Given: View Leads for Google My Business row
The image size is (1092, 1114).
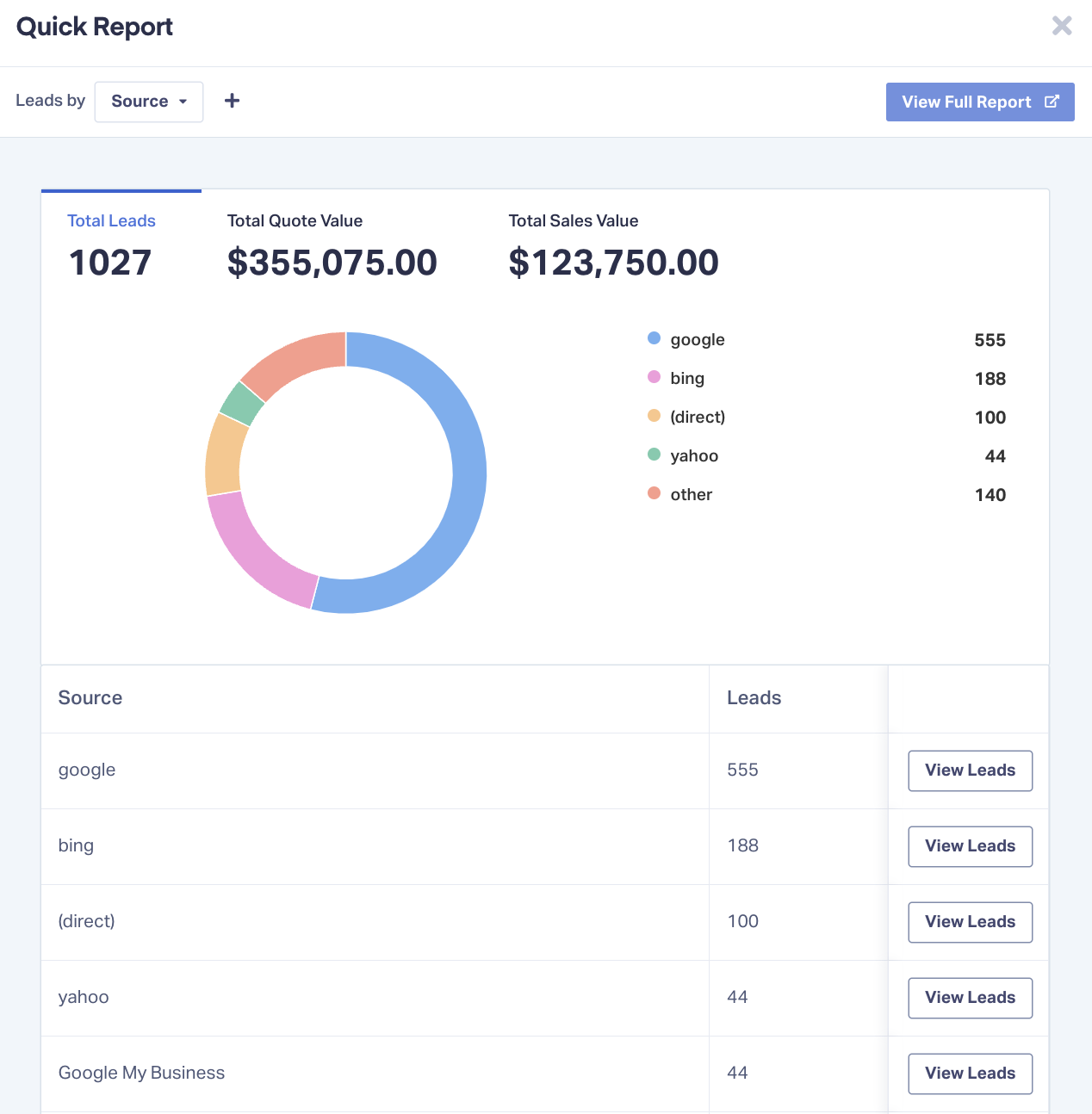Looking at the screenshot, I should coord(971,1074).
